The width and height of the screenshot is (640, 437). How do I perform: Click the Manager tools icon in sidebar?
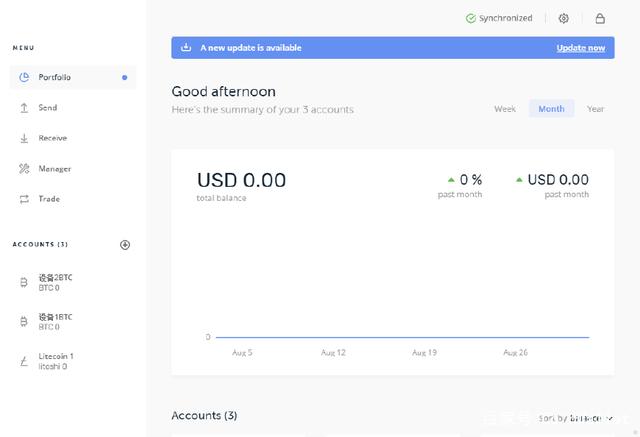pyautogui.click(x=24, y=169)
